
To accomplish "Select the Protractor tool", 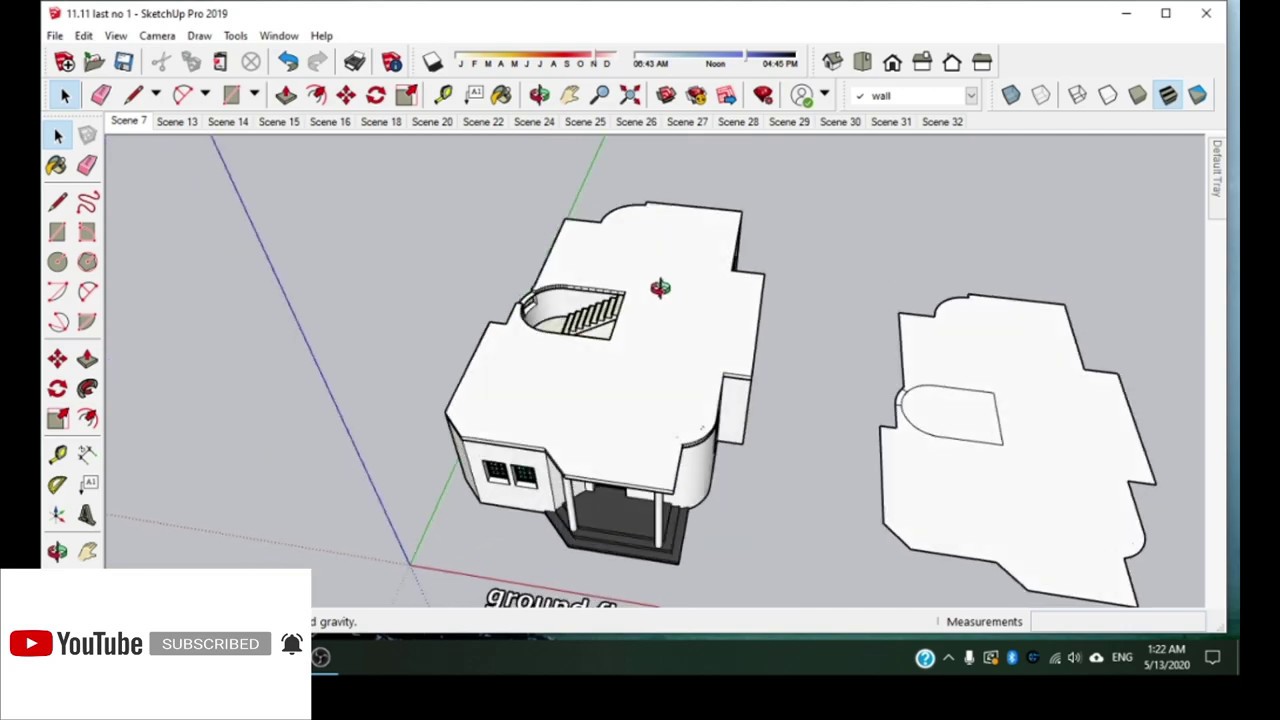I will pos(57,485).
